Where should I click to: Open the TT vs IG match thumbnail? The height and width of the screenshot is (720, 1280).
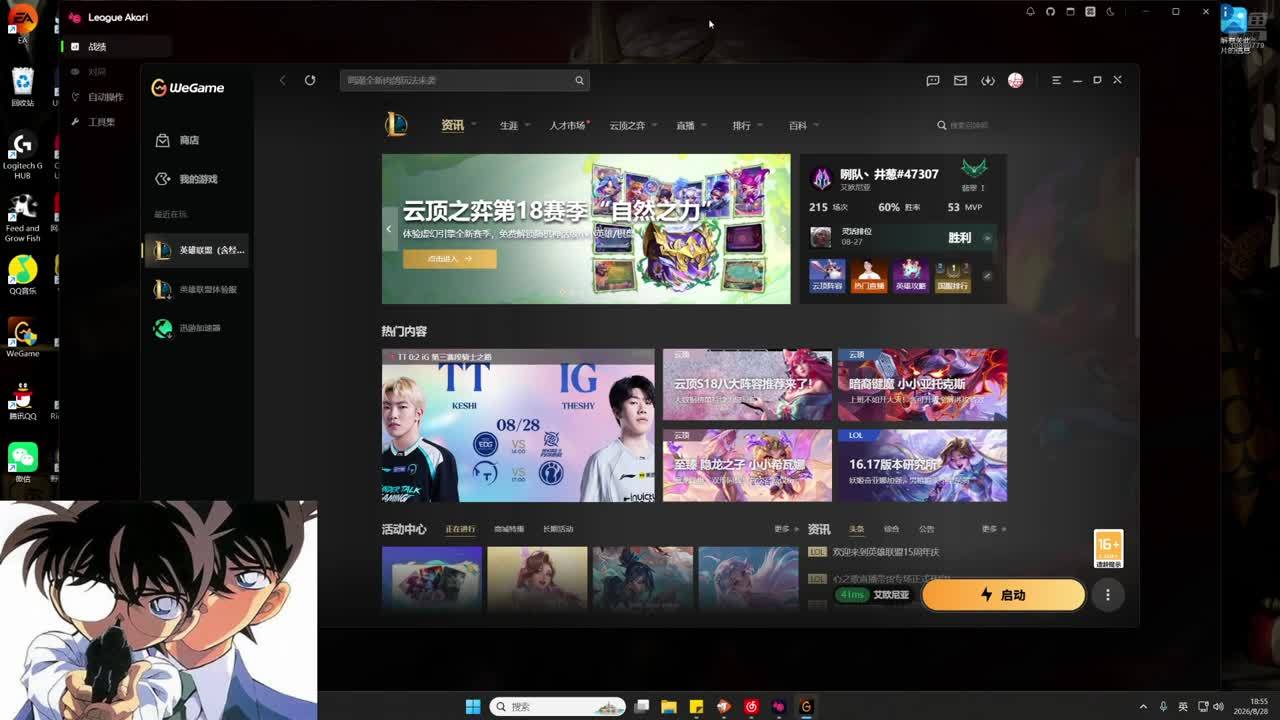point(518,425)
